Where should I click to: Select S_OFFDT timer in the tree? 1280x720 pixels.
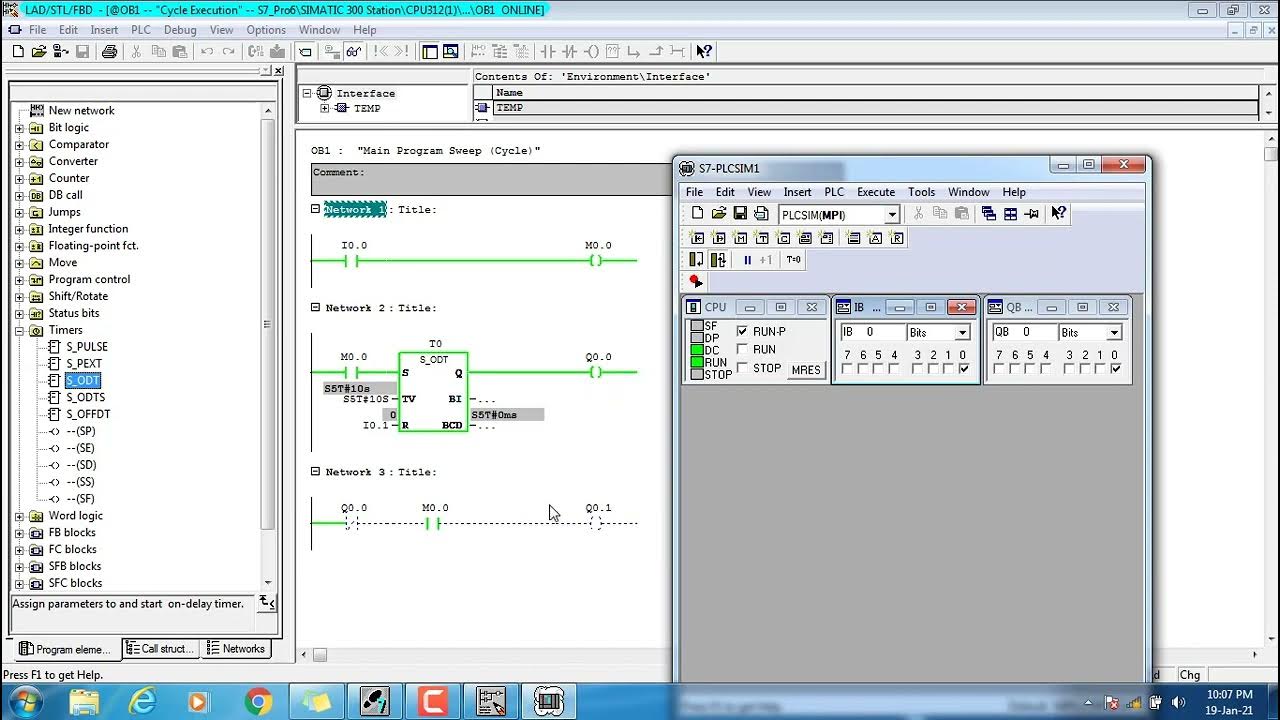[x=88, y=414]
